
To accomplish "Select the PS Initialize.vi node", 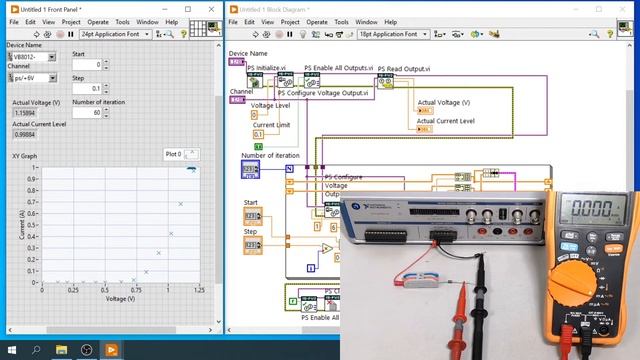I will pyautogui.click(x=255, y=80).
